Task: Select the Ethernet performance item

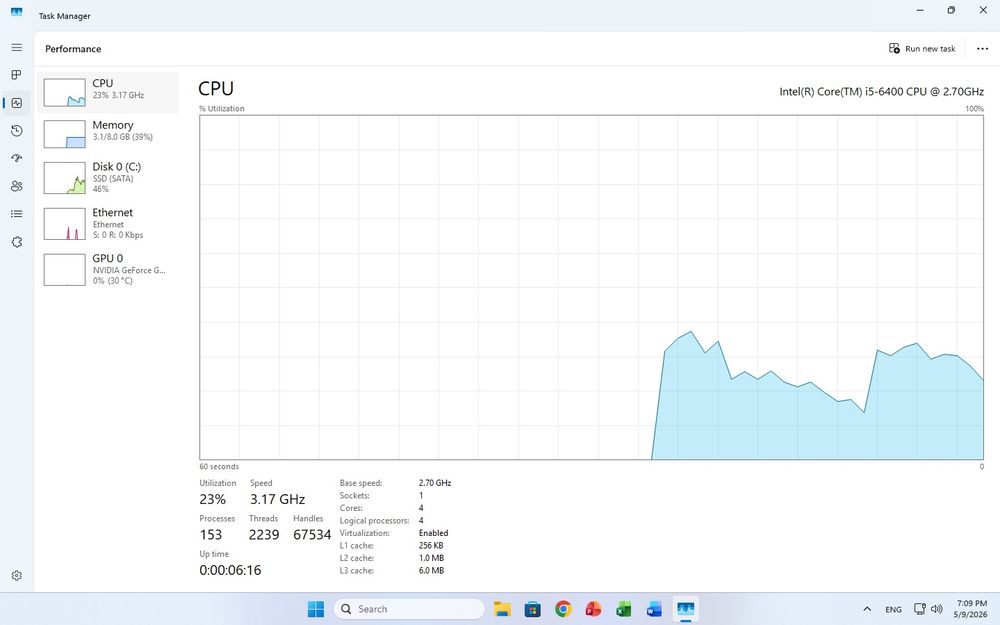Action: tap(108, 223)
